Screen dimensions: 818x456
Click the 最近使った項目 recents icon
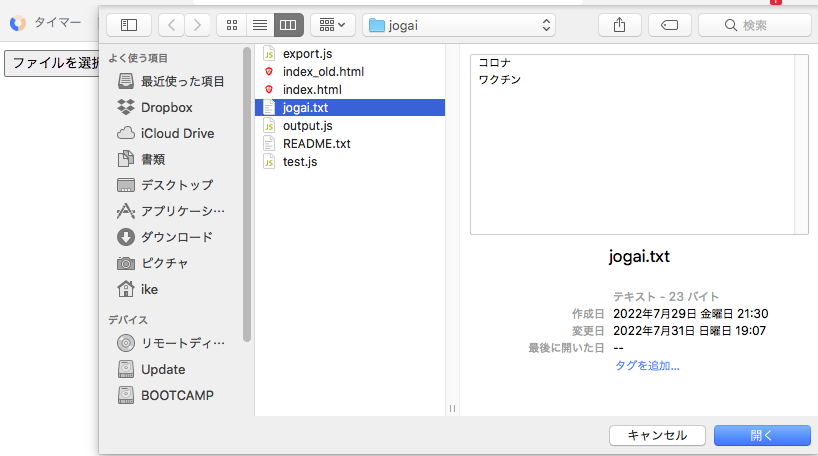(126, 81)
